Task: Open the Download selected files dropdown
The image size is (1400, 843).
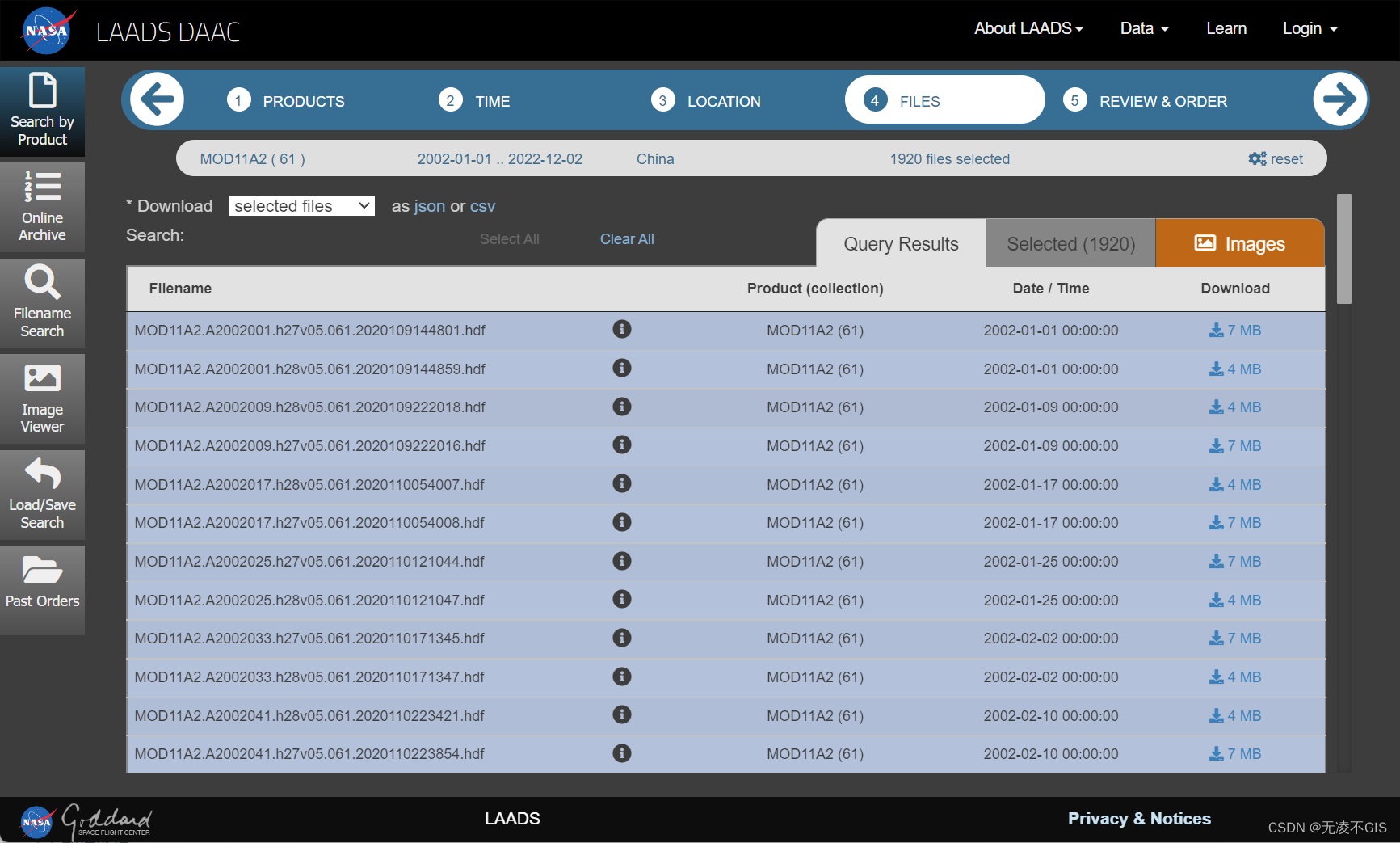Action: click(x=301, y=206)
